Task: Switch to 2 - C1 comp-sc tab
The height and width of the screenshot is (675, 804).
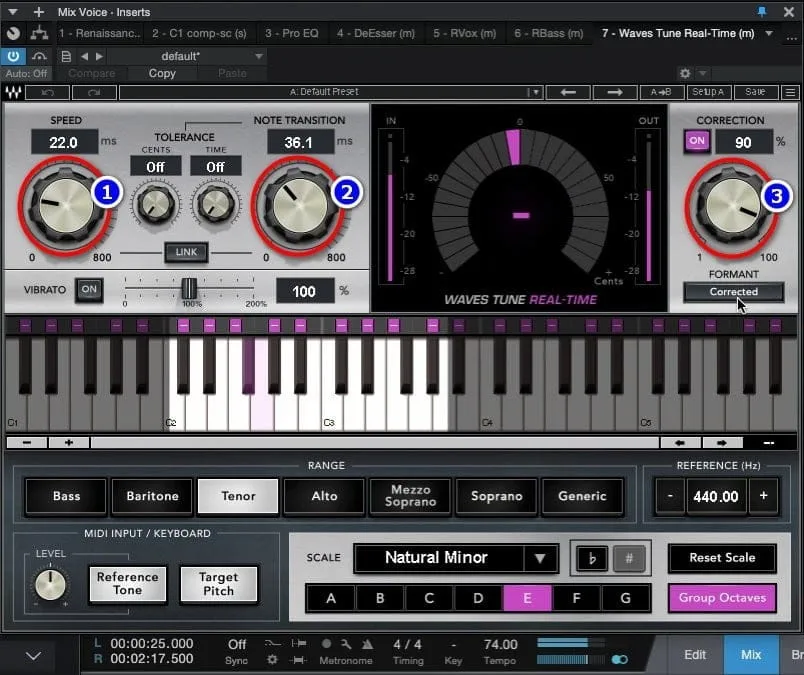Action: [199, 33]
